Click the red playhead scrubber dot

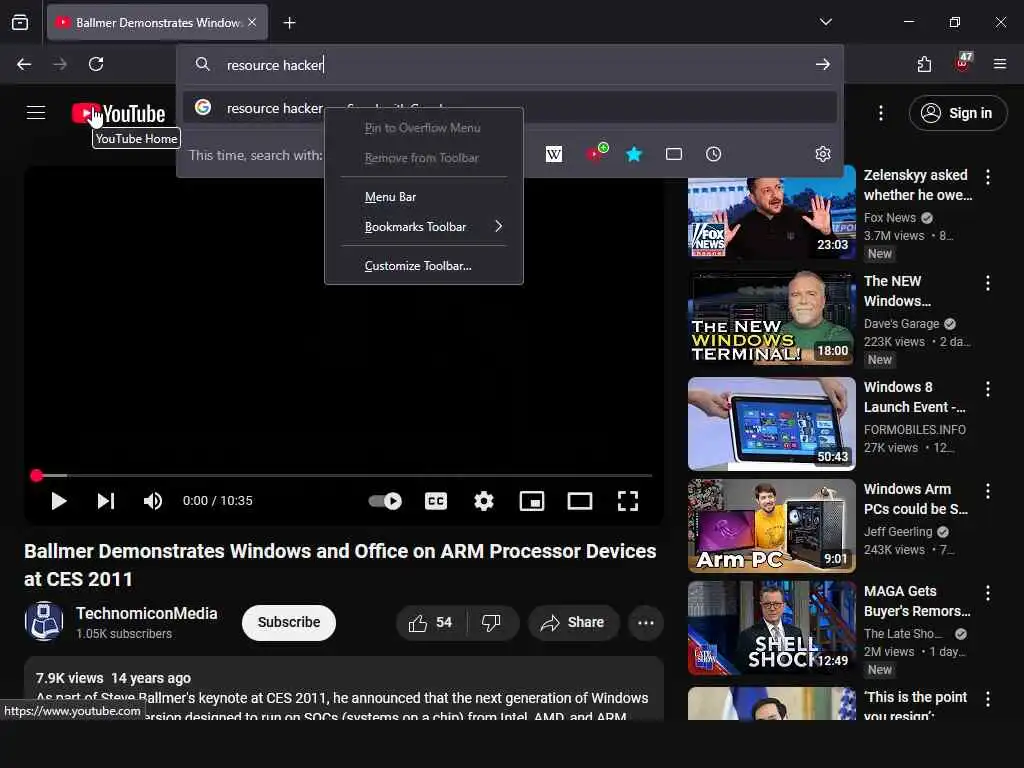pyautogui.click(x=37, y=475)
